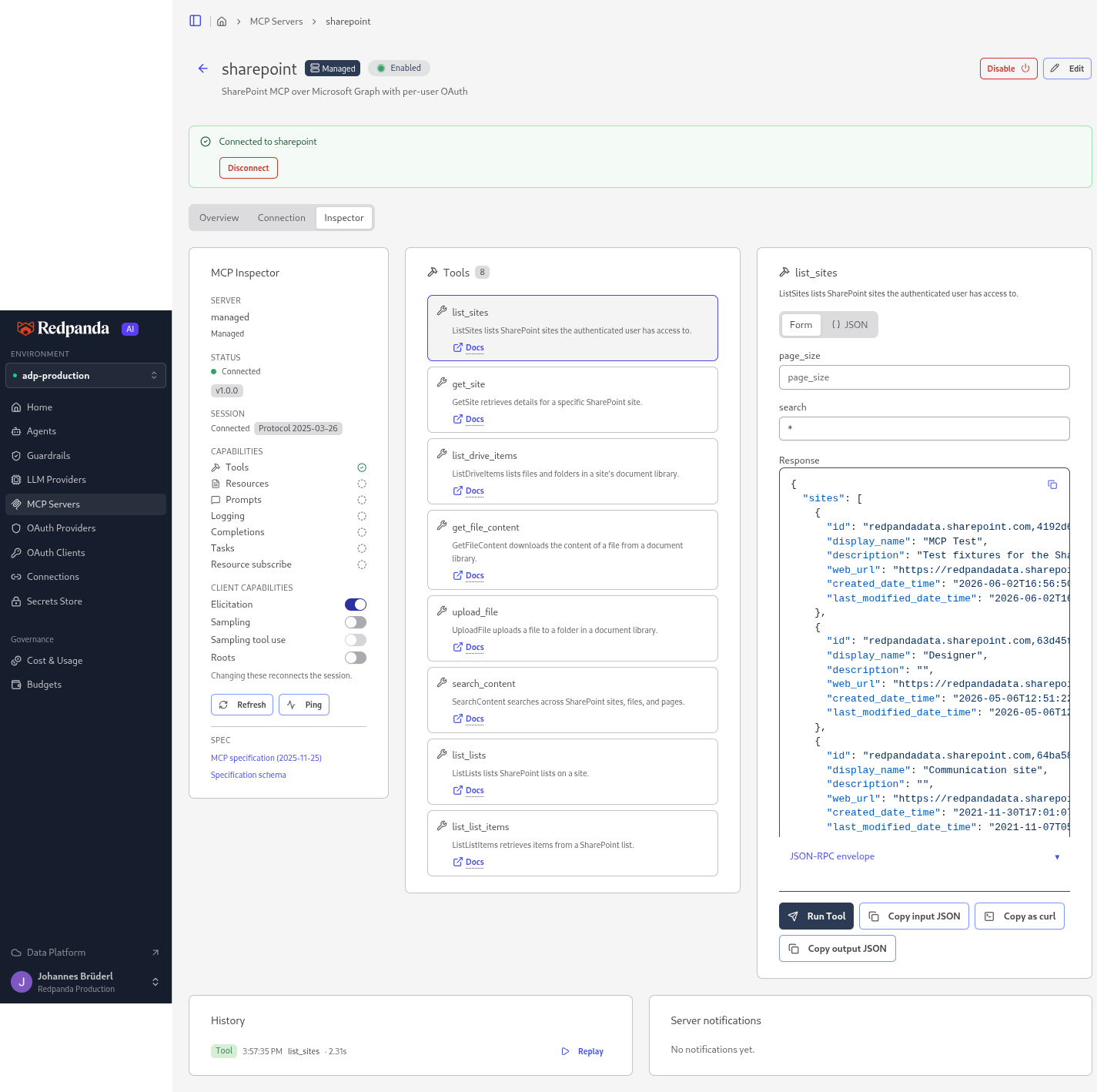Click the Prompts capability status icon
This screenshot has width=1097, height=1092.
pyautogui.click(x=362, y=500)
